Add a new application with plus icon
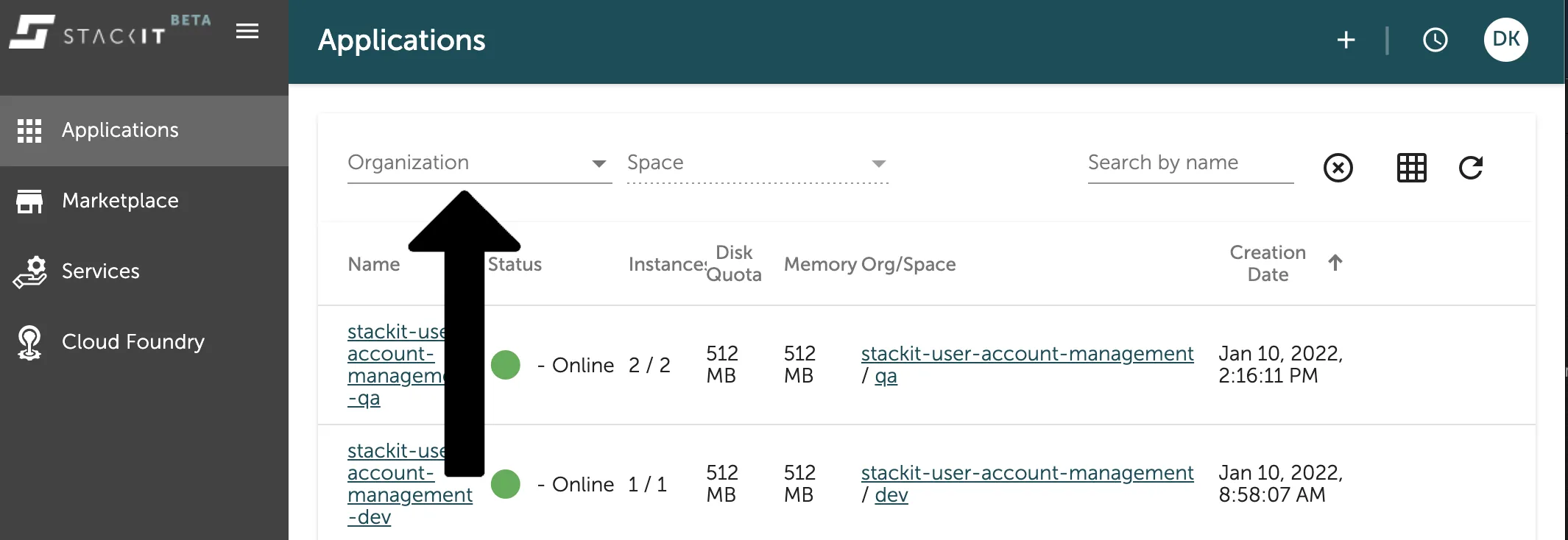 click(1346, 40)
